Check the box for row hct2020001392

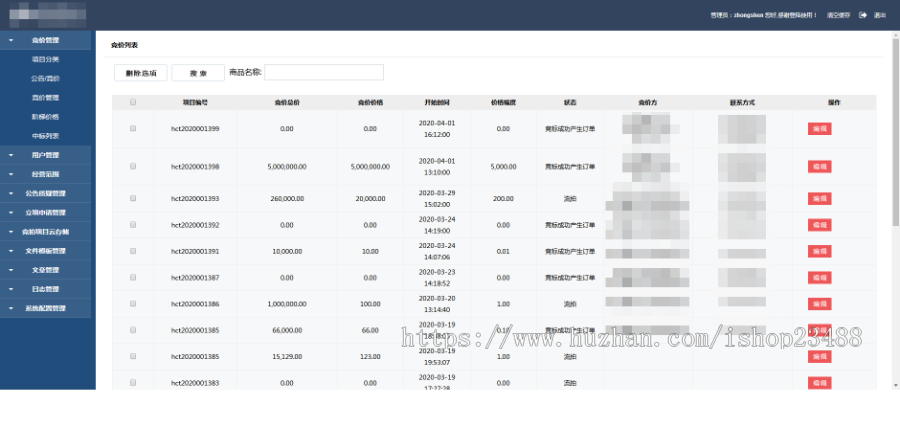click(133, 225)
